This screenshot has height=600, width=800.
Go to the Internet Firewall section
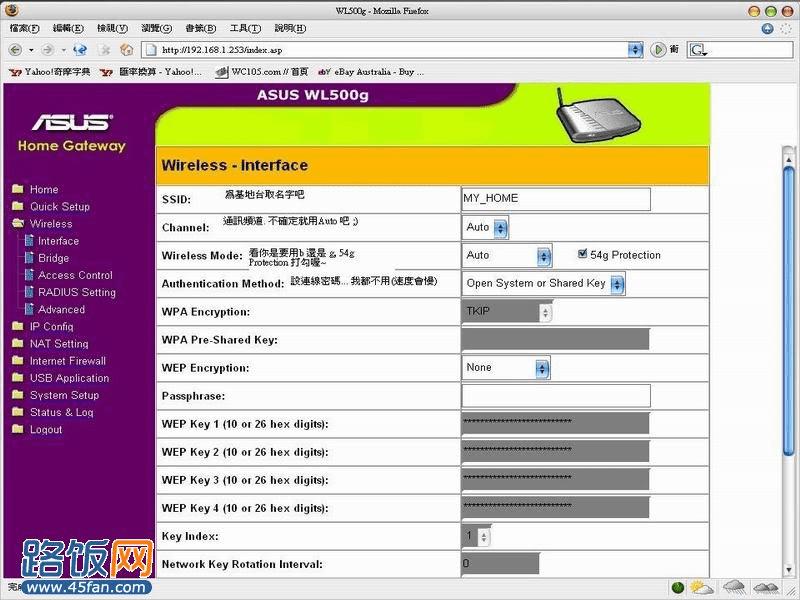(x=67, y=361)
